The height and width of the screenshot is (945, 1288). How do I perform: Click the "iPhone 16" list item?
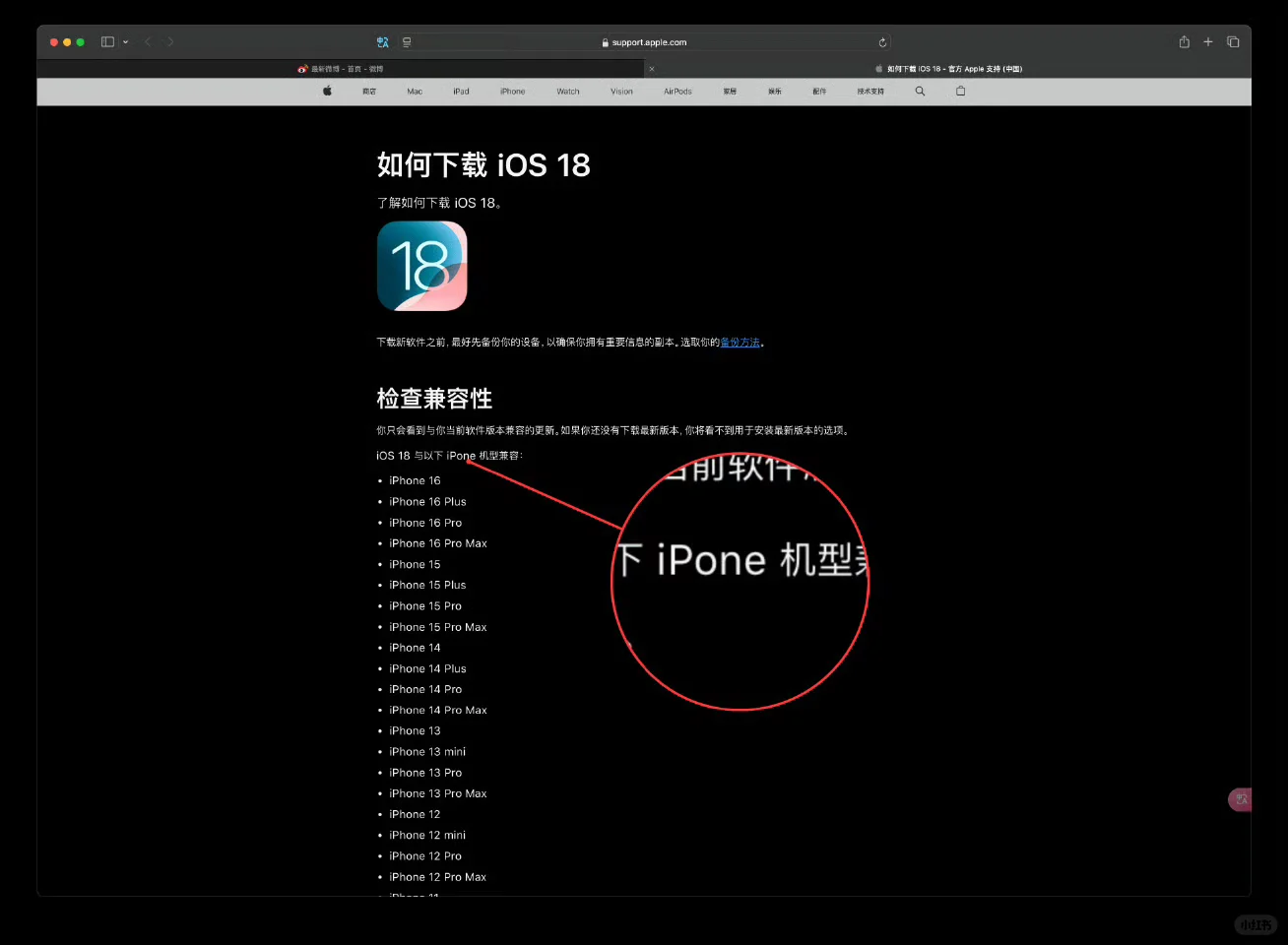415,480
